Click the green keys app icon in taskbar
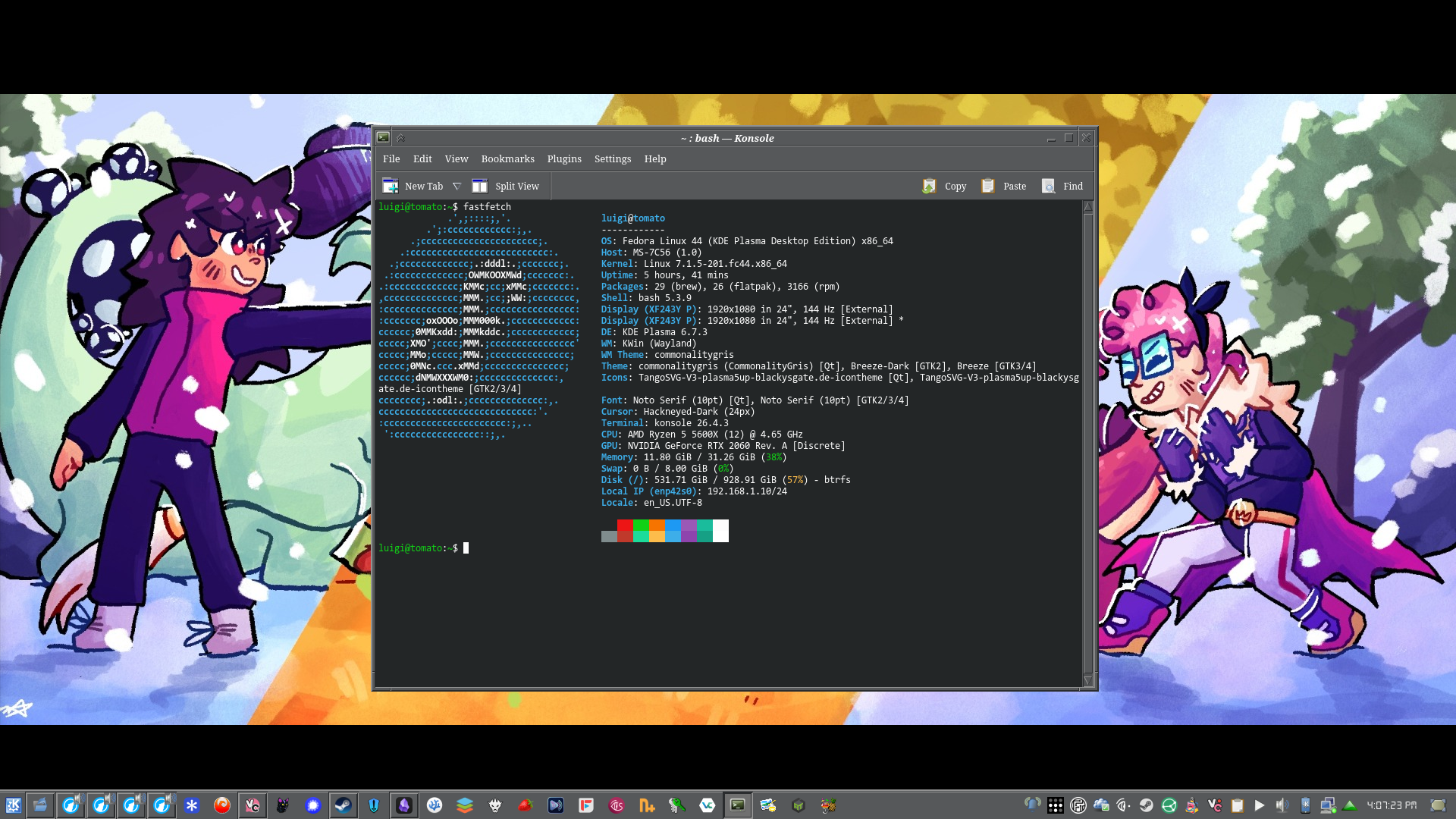 tap(677, 805)
